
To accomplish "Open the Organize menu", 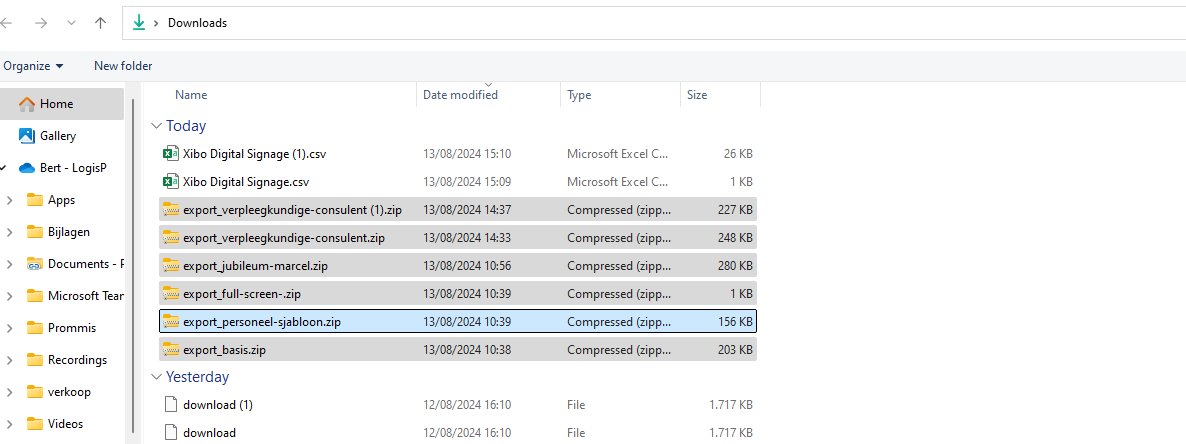I will 33,66.
